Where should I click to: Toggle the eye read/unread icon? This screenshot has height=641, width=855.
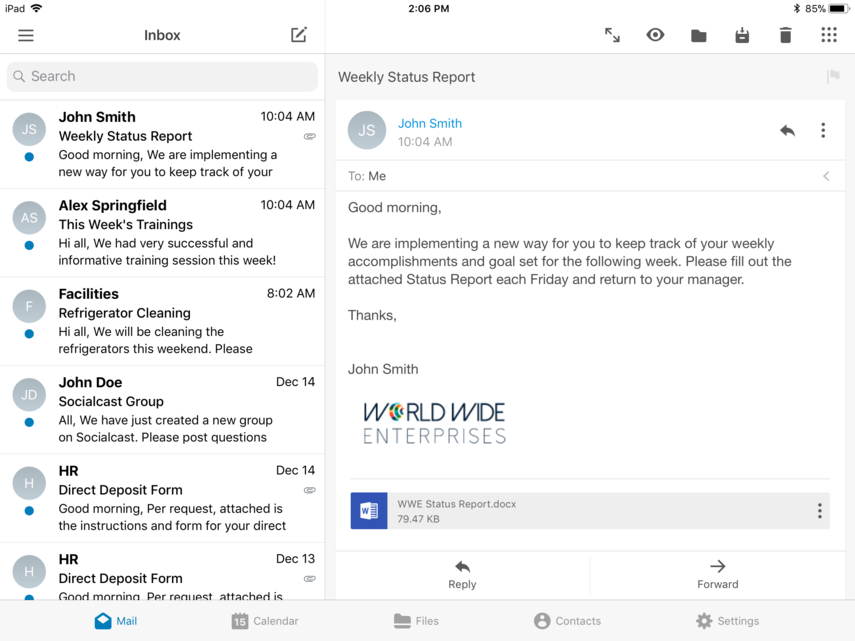pos(655,35)
